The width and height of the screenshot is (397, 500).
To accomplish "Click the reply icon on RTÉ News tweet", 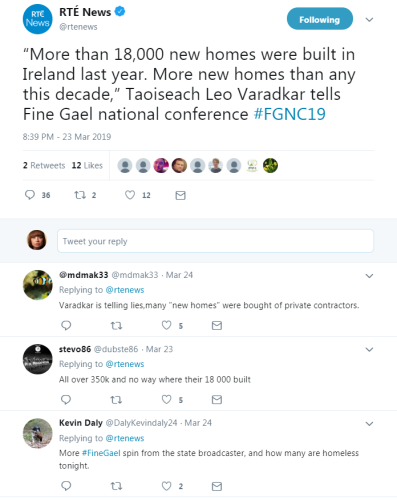I will click(30, 195).
